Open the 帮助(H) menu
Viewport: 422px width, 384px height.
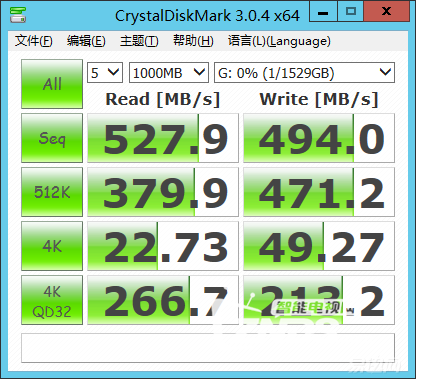(193, 41)
